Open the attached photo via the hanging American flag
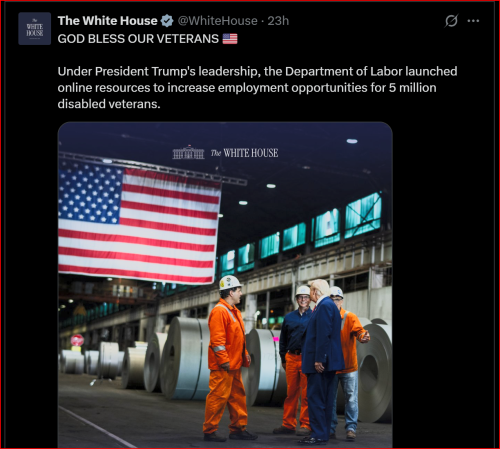500x449 pixels. point(139,224)
